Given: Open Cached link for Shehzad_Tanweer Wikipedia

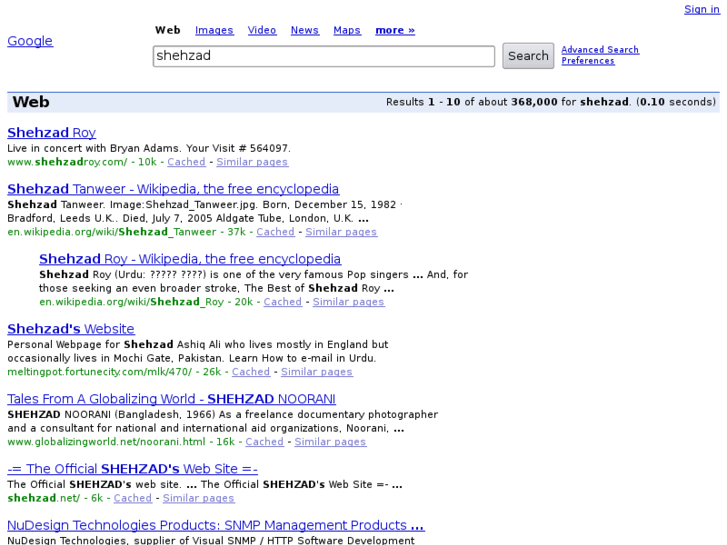Looking at the screenshot, I should tap(275, 232).
